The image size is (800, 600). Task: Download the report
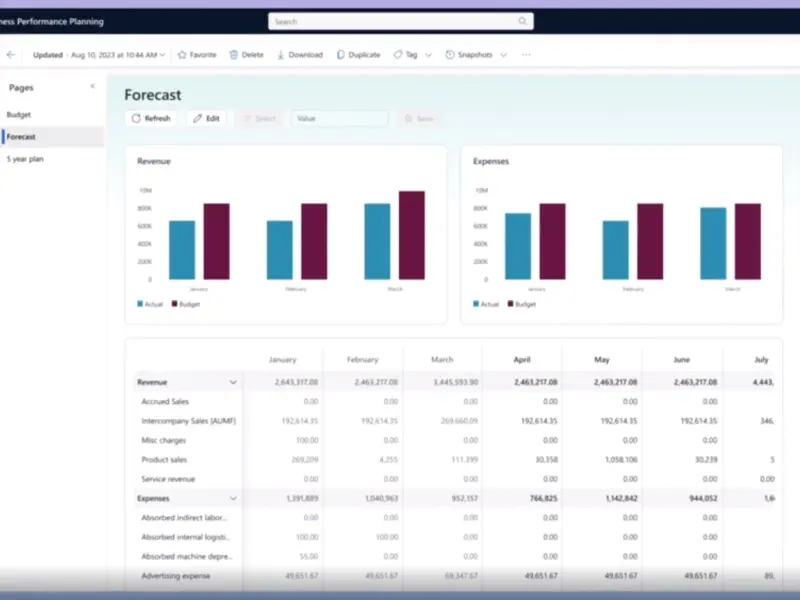(x=299, y=55)
